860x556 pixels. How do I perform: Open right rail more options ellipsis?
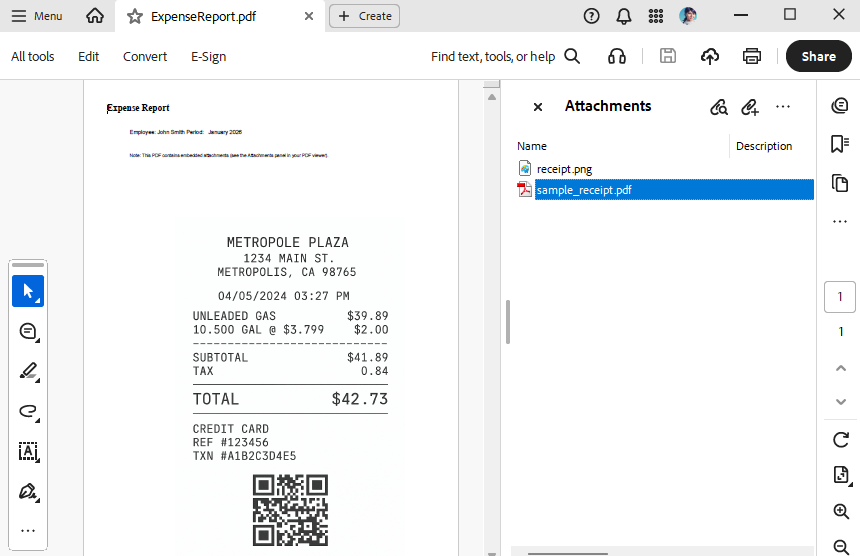click(x=840, y=222)
